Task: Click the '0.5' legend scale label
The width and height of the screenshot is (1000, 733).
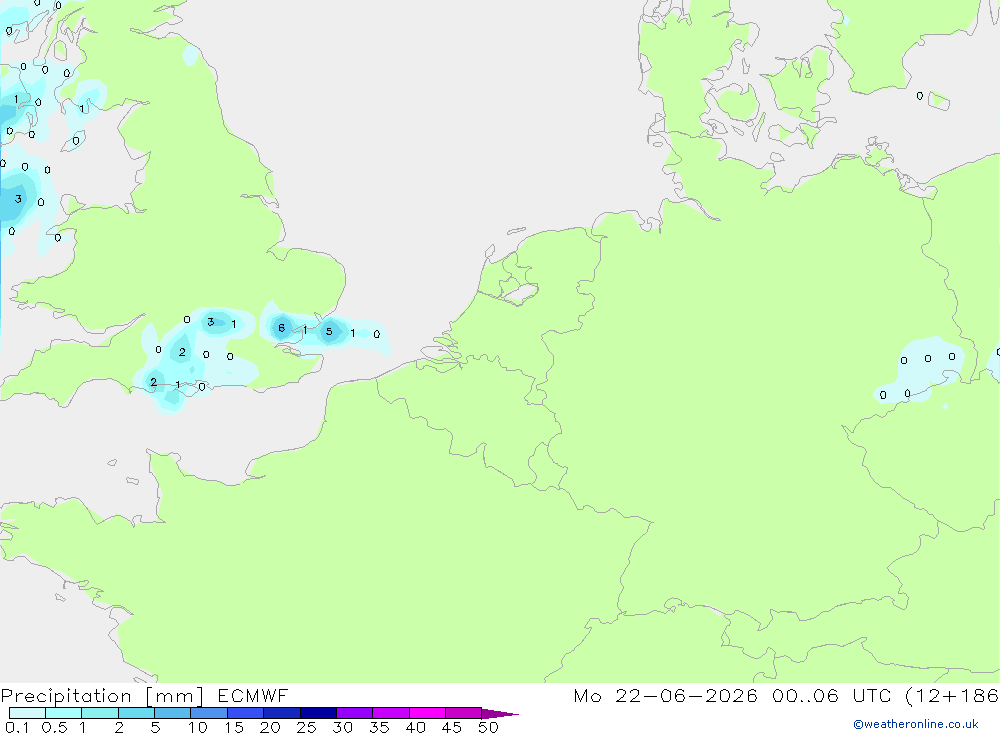Action: 54,727
